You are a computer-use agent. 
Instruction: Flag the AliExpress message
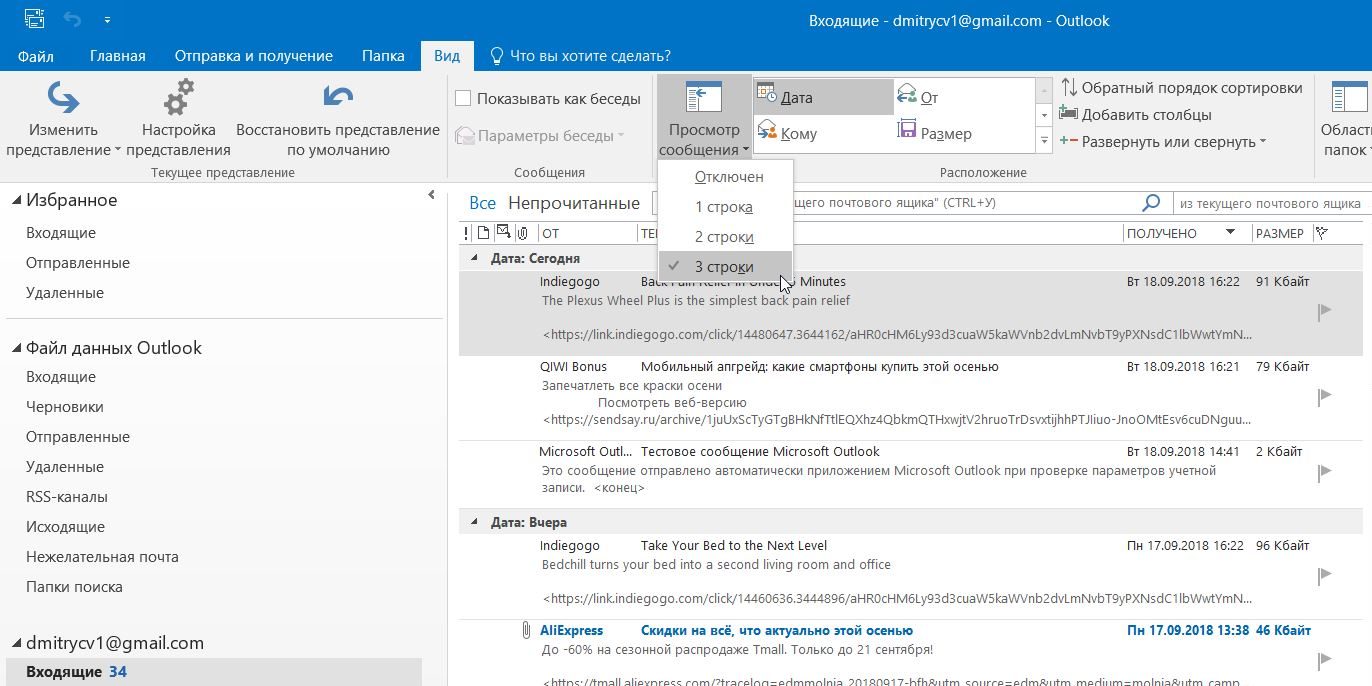(x=1325, y=660)
